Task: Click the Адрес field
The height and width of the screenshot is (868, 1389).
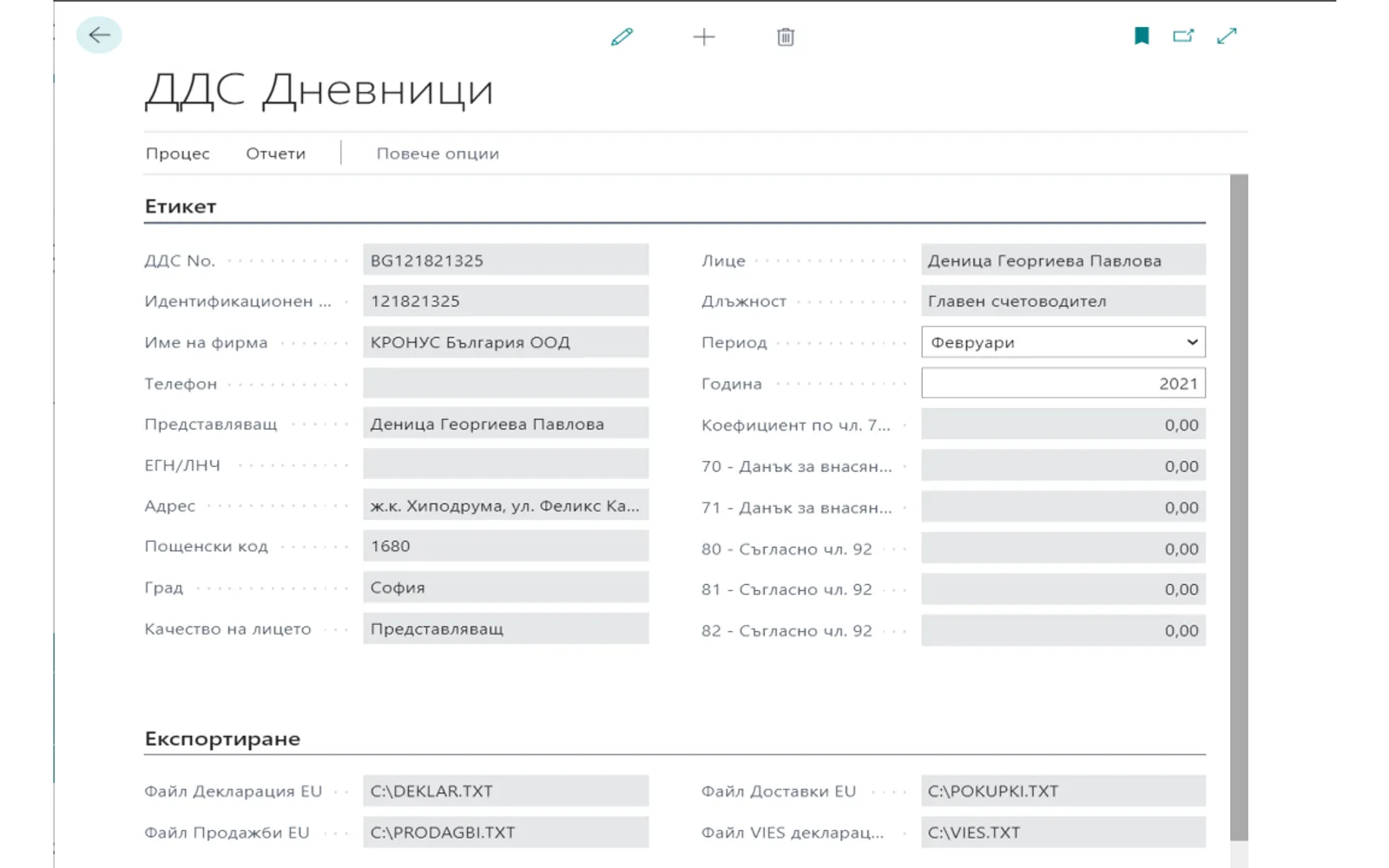Action: click(x=505, y=505)
